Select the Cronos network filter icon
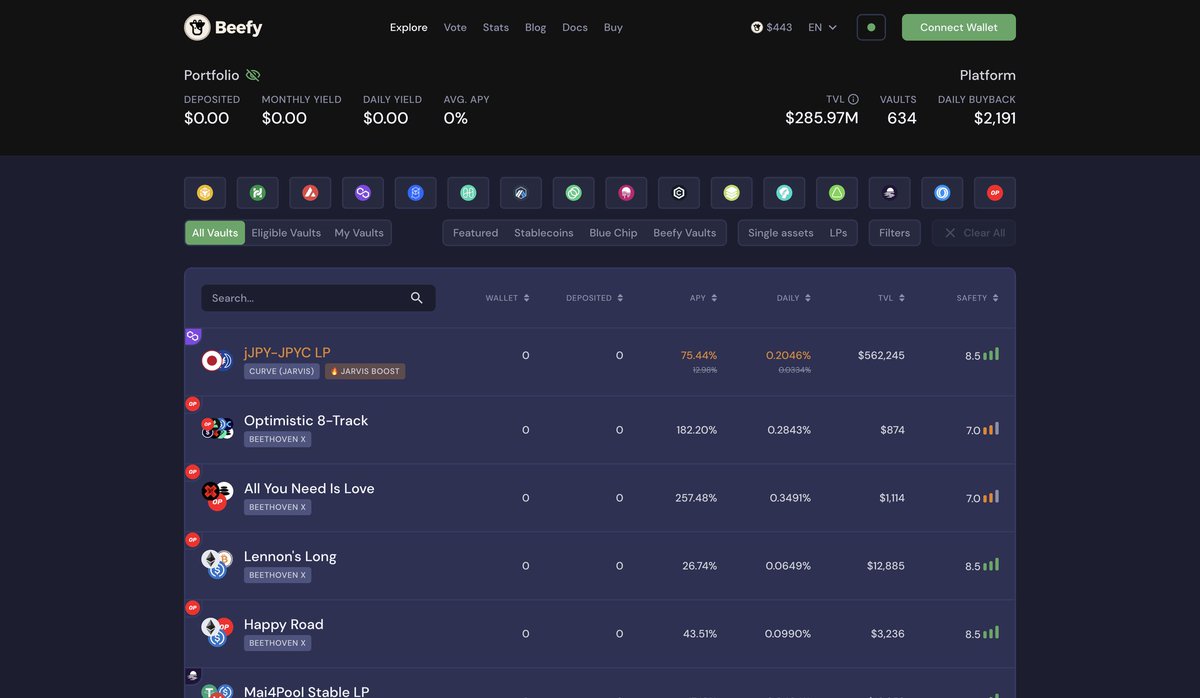 pyautogui.click(x=679, y=191)
